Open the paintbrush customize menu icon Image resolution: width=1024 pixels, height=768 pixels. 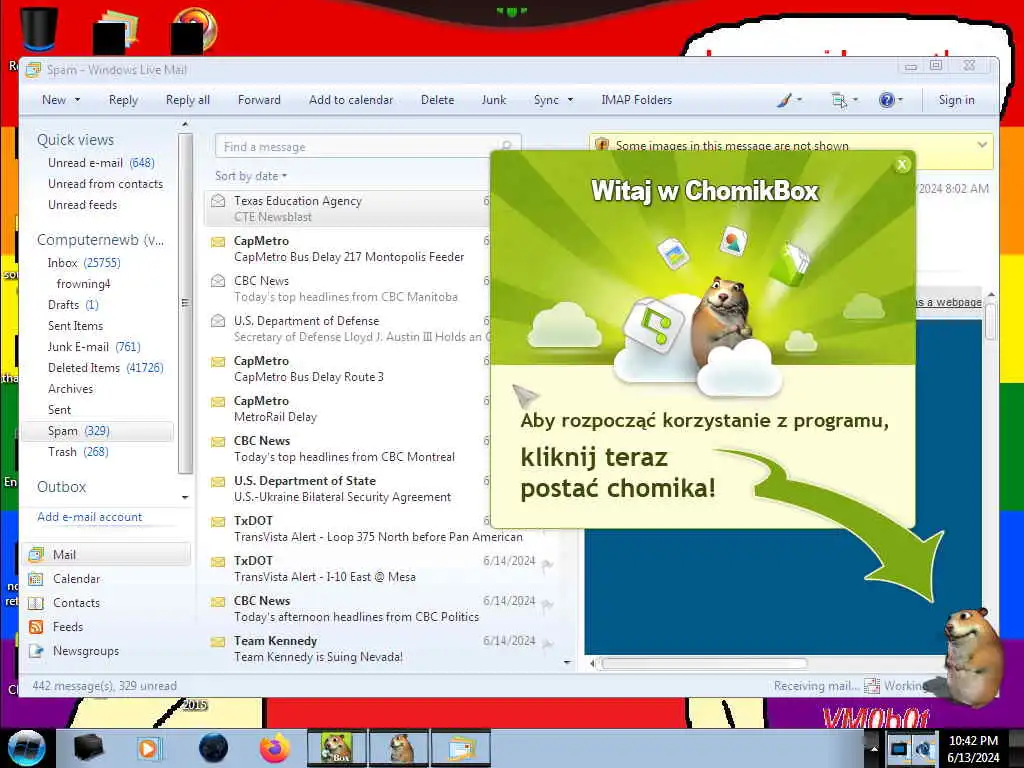(x=784, y=100)
